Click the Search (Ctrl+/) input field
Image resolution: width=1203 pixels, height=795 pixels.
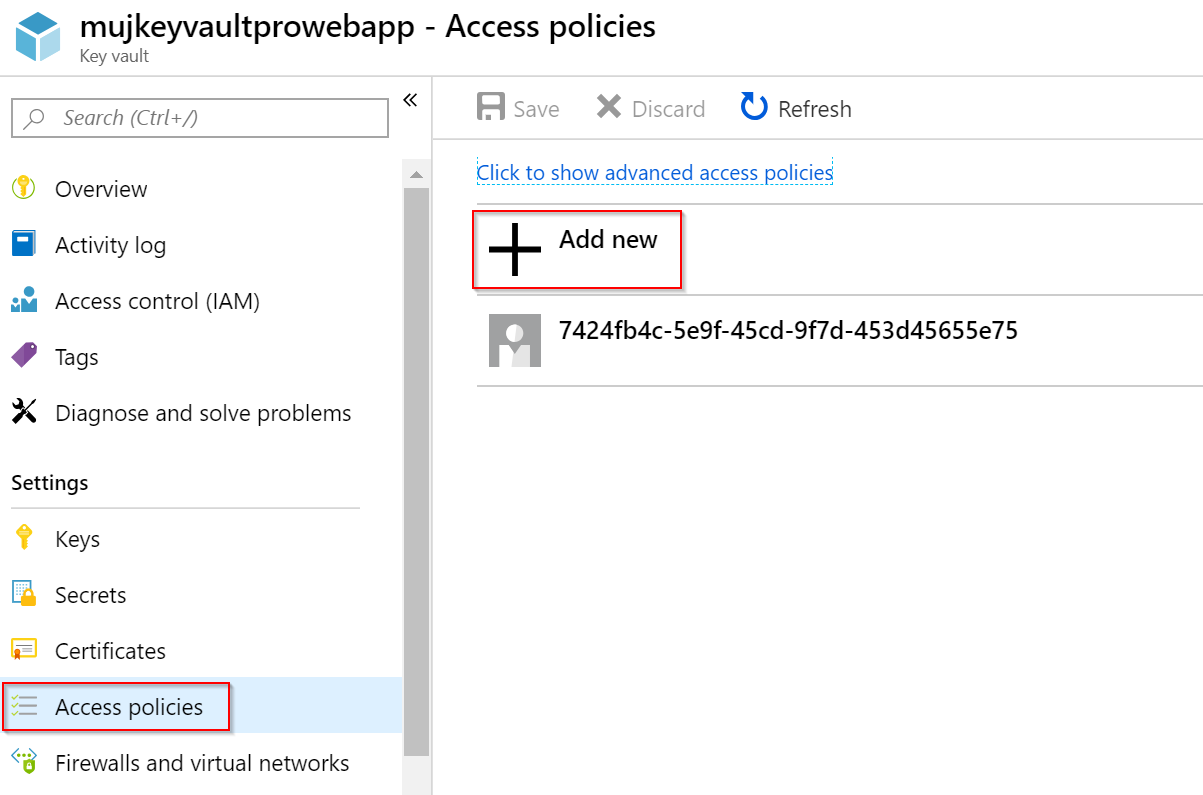200,118
